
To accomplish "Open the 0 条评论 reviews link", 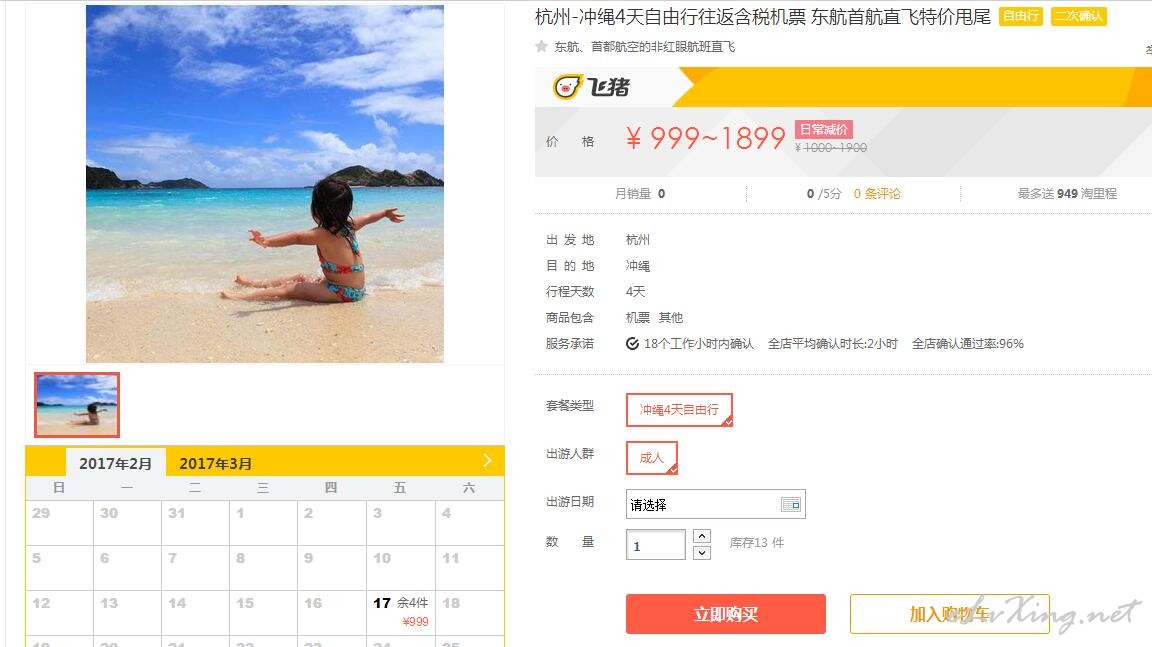I will pos(876,194).
